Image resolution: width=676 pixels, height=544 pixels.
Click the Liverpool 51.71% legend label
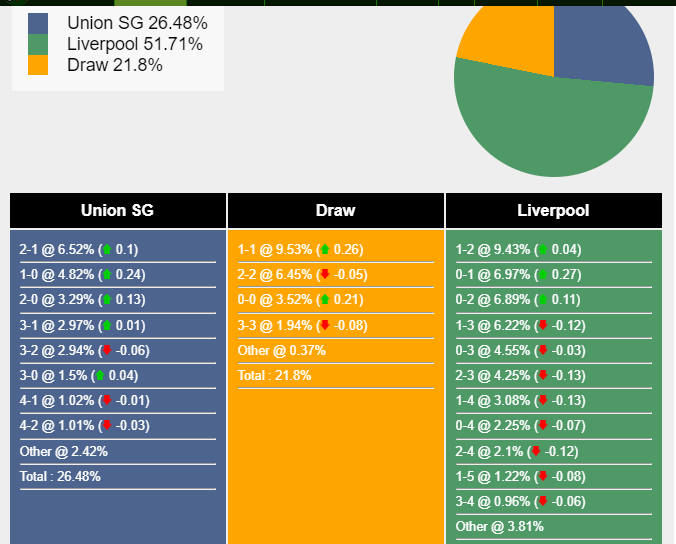[135, 44]
